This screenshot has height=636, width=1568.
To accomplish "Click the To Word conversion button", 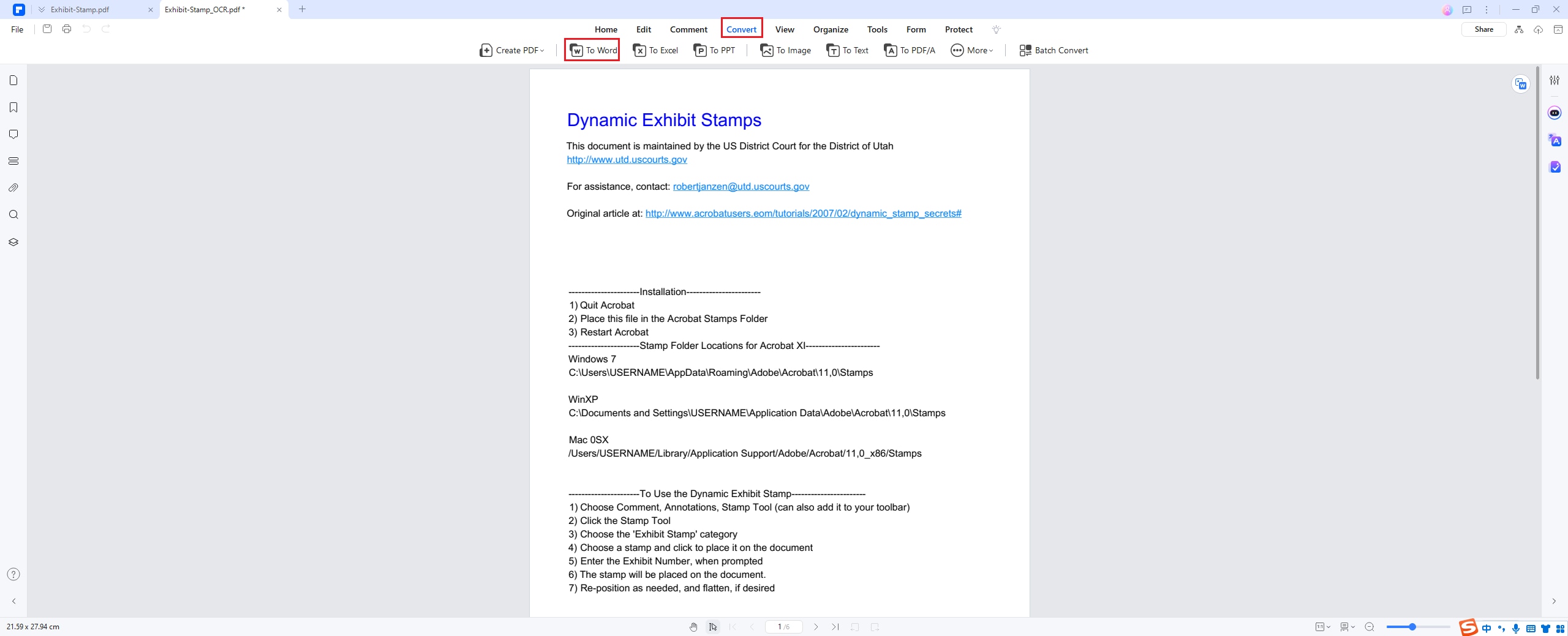I will pyautogui.click(x=592, y=50).
